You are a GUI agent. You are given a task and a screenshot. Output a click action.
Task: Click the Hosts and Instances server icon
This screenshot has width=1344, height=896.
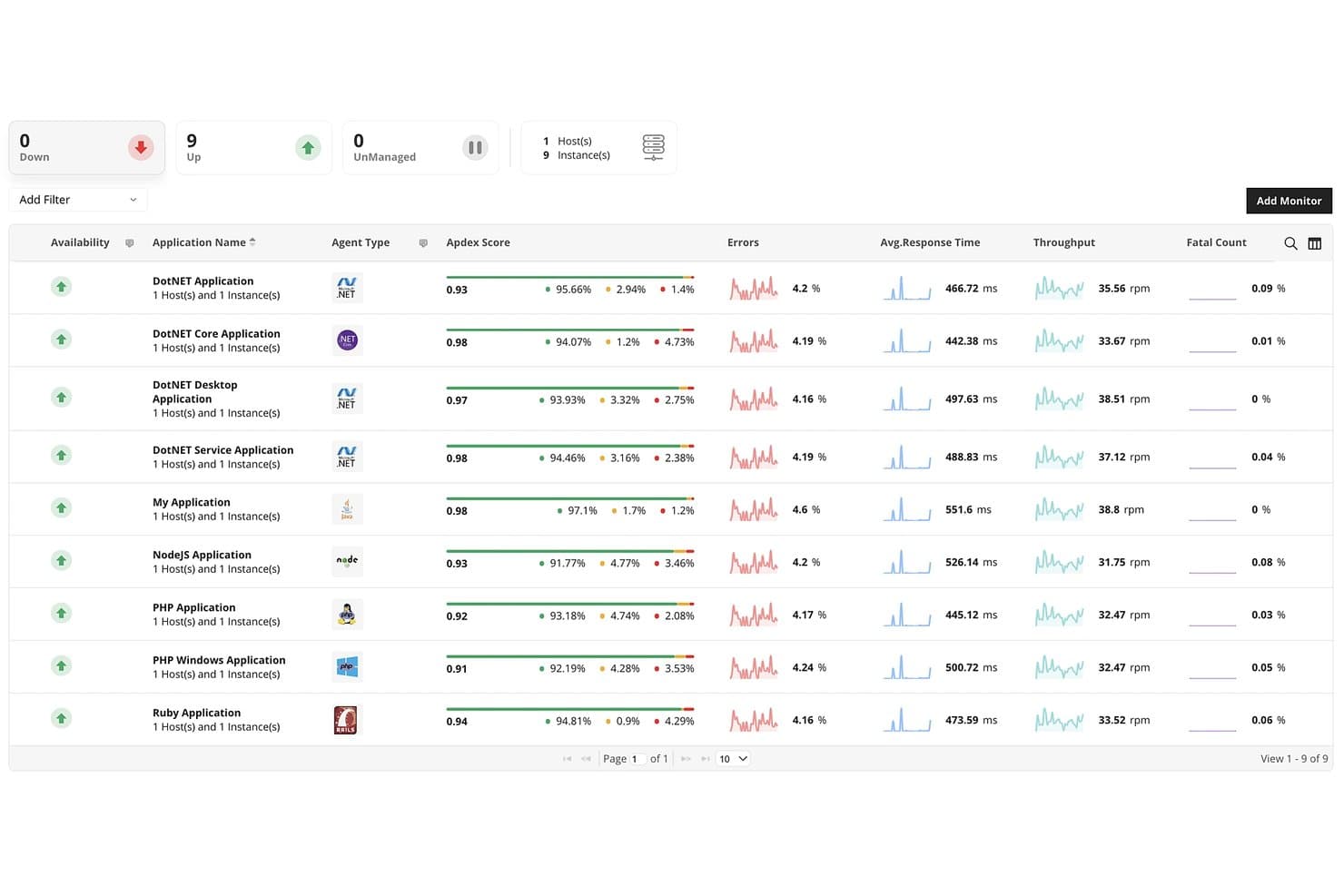[654, 147]
